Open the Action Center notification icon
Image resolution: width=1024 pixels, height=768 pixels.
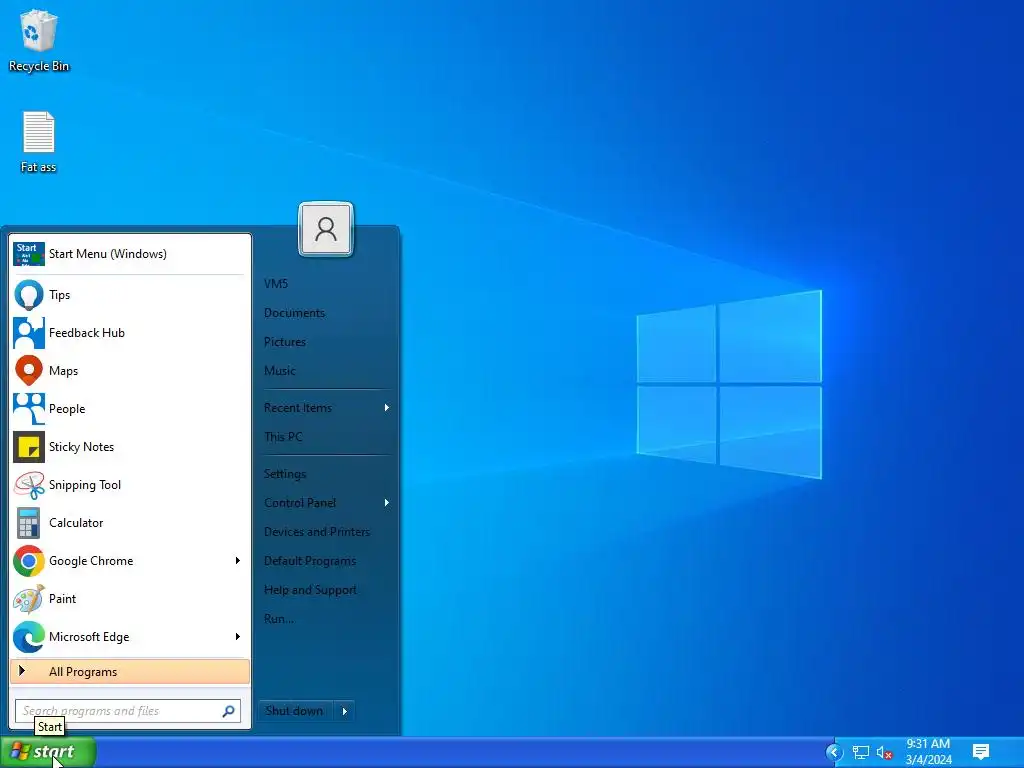981,752
